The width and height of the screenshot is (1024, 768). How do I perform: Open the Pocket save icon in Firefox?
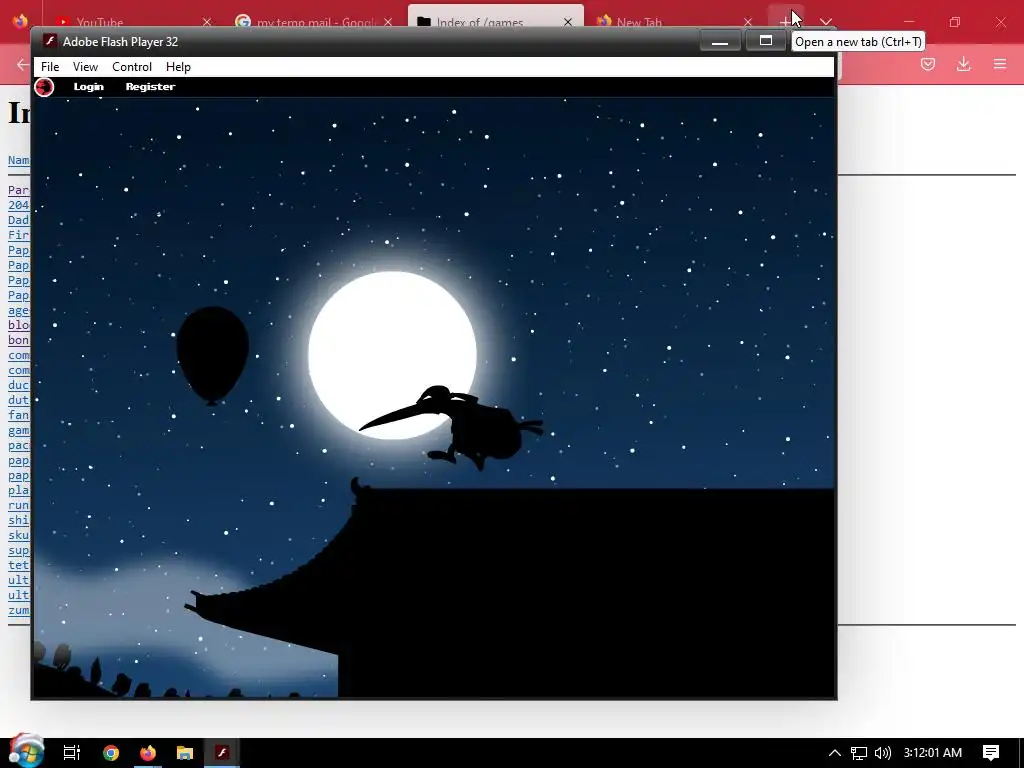(x=928, y=64)
